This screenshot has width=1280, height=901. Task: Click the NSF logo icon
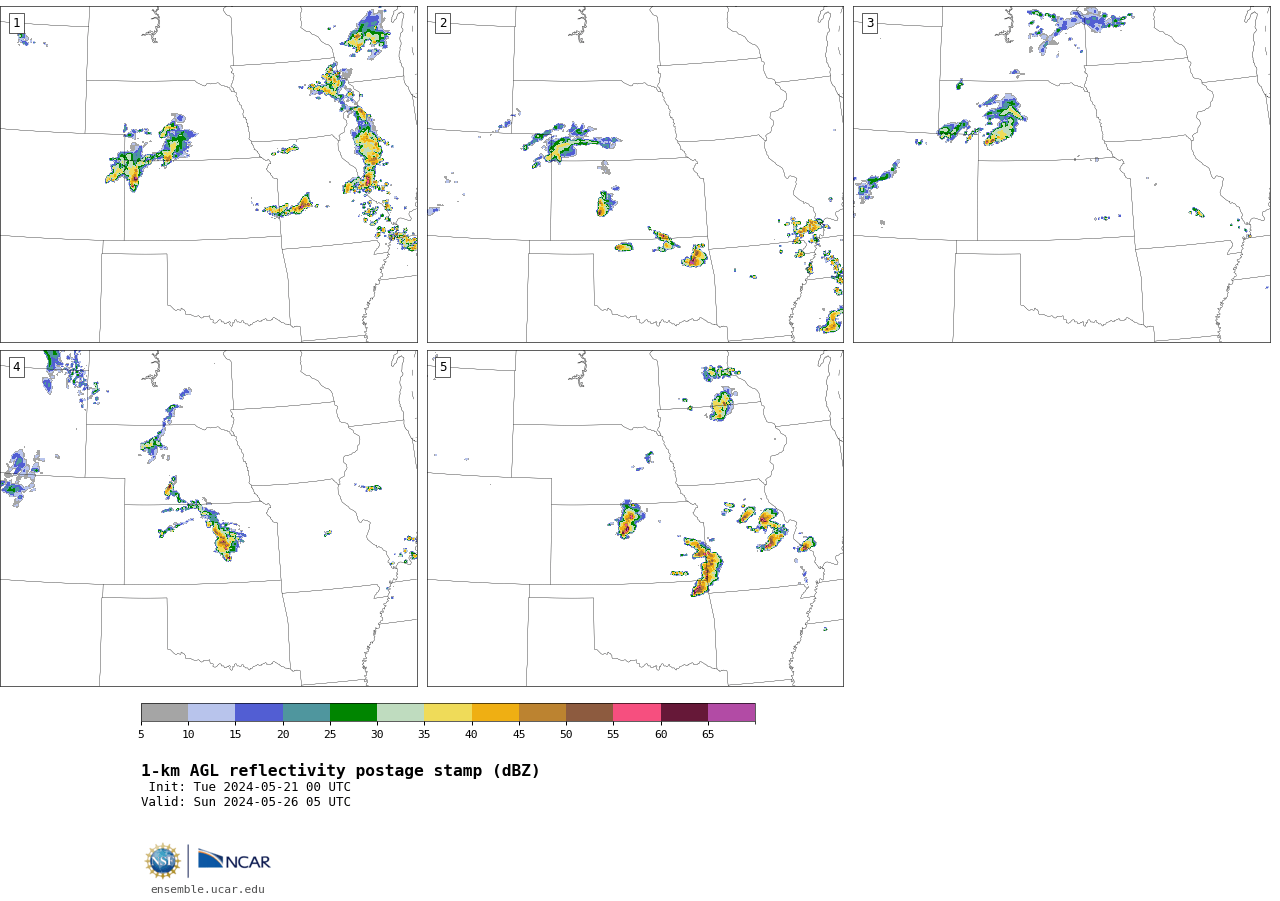coord(163,861)
